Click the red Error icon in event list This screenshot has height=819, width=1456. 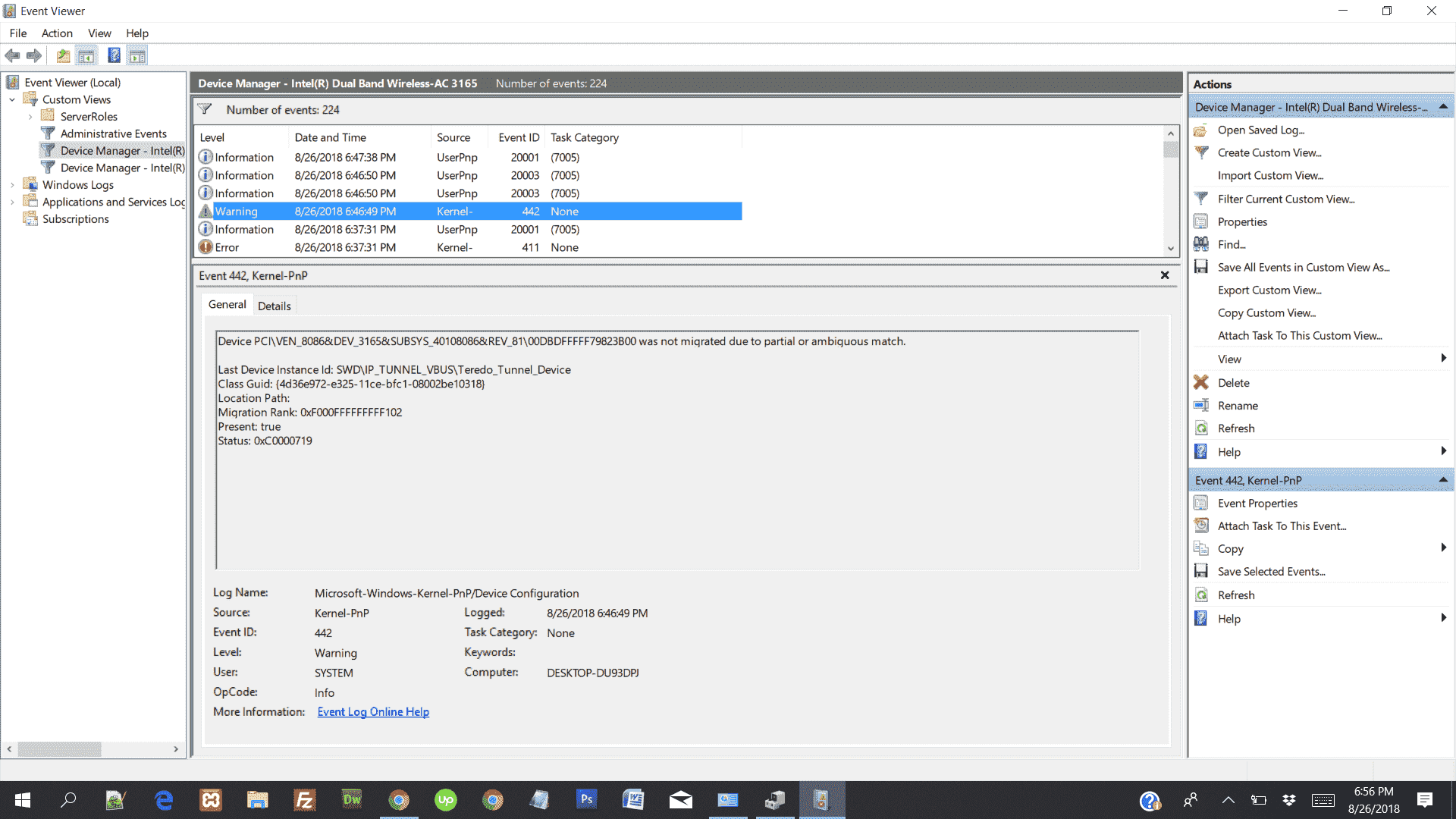(x=206, y=247)
